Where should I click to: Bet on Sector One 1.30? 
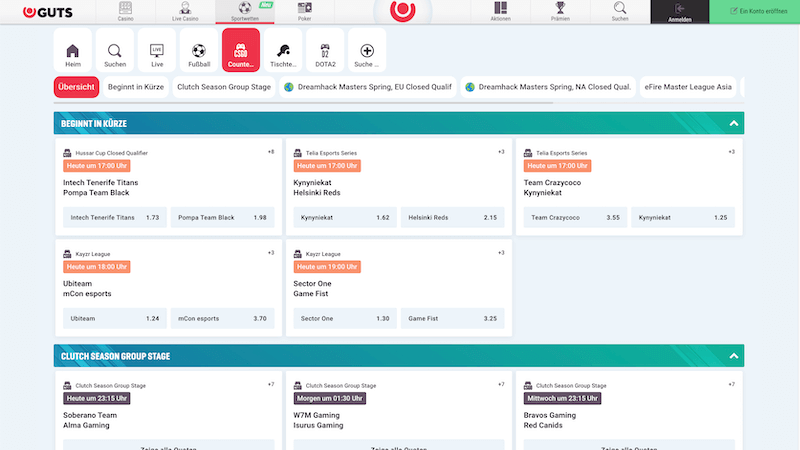click(345, 318)
